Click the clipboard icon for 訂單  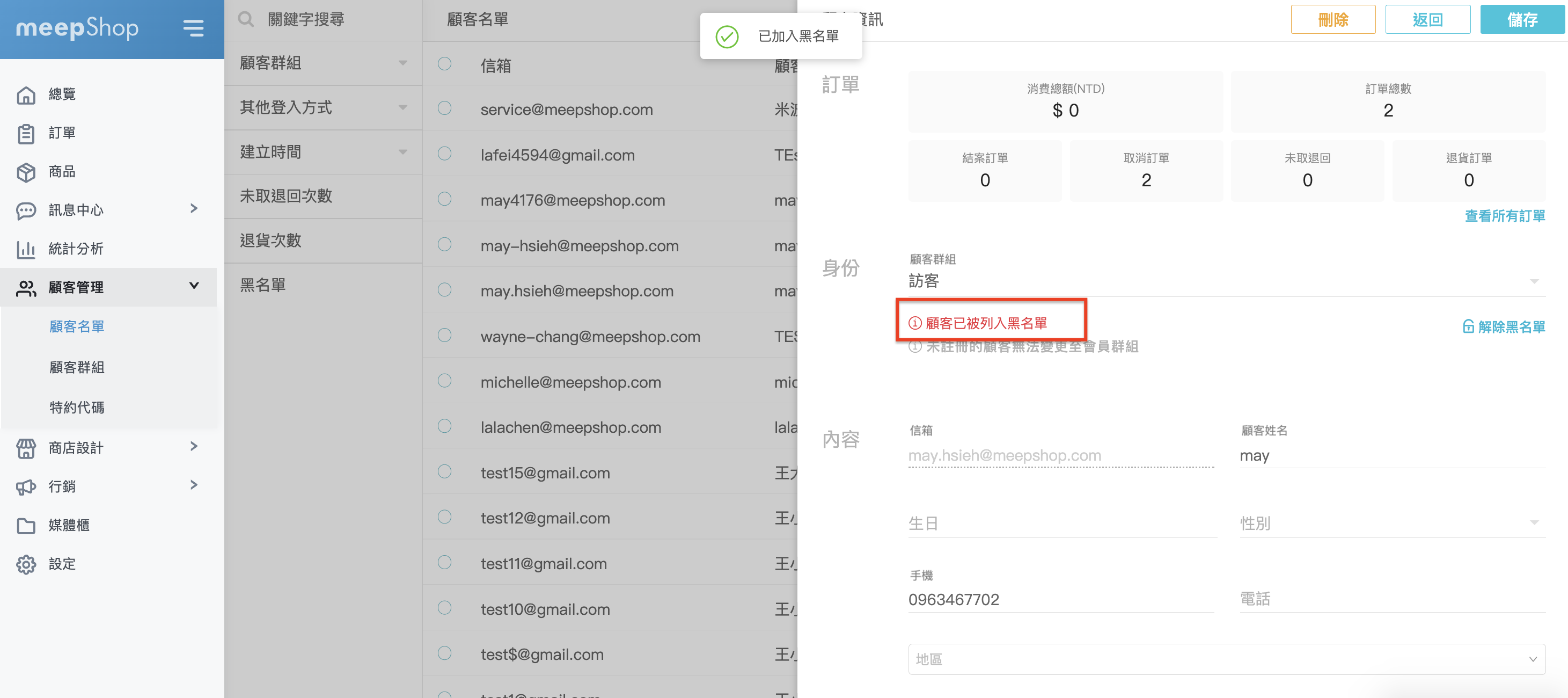coord(26,133)
